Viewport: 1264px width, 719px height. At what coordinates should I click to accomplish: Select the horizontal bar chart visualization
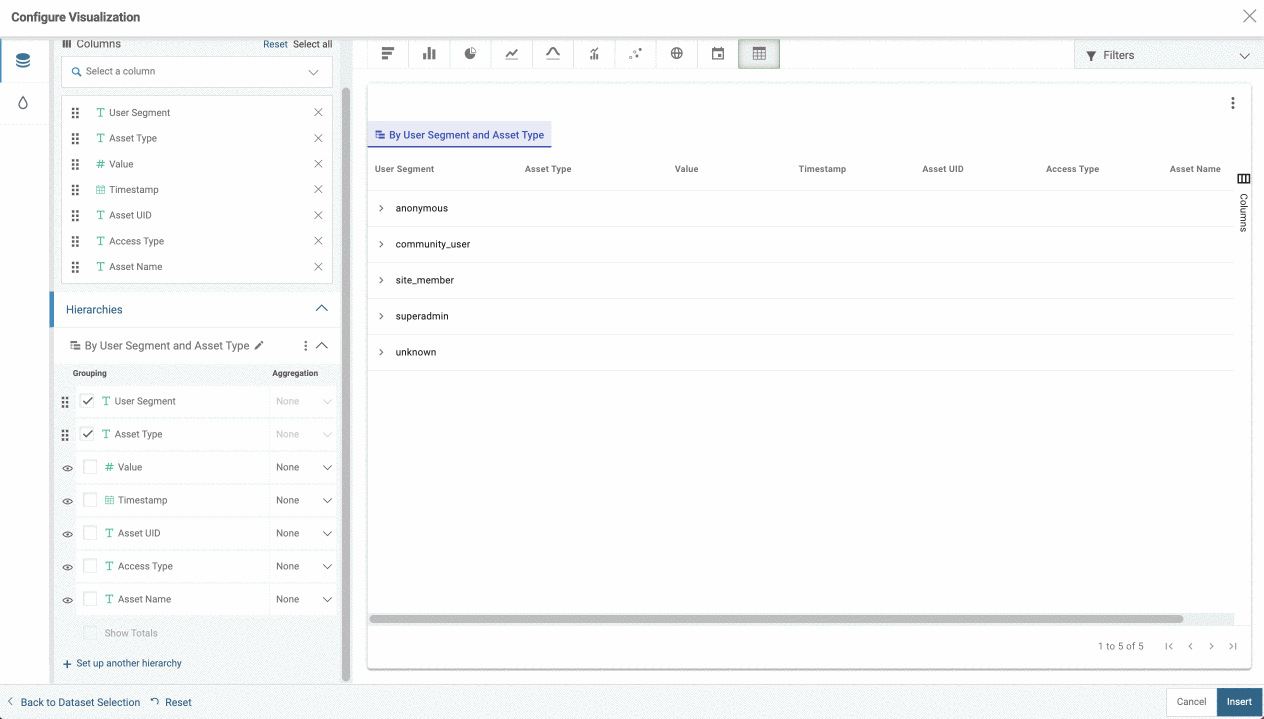[x=387, y=53]
